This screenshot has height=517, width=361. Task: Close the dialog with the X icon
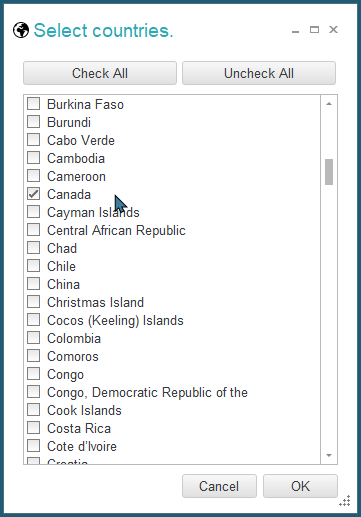pos(333,30)
